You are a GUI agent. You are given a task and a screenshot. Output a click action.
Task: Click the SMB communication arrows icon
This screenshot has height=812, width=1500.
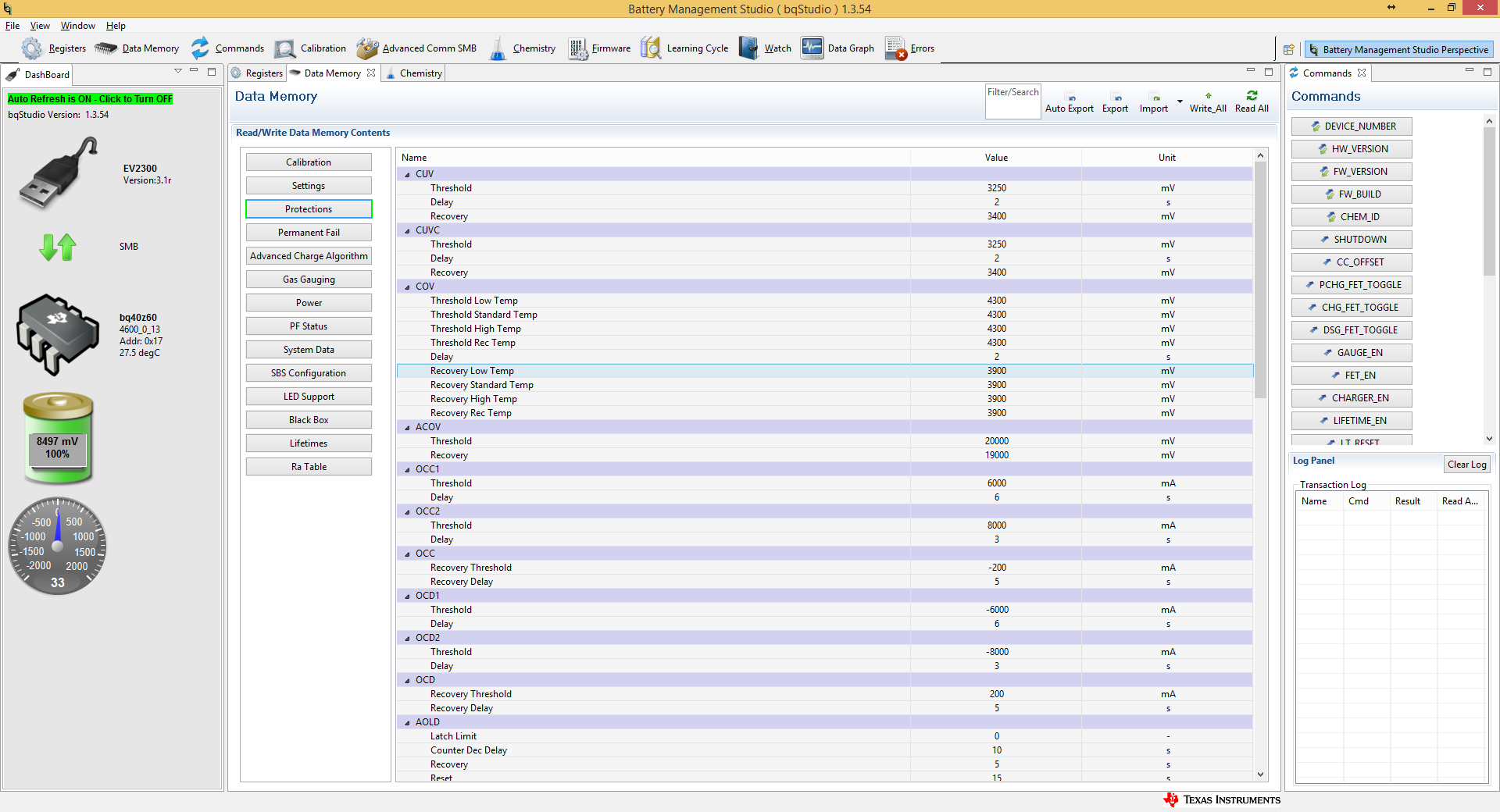pos(58,247)
